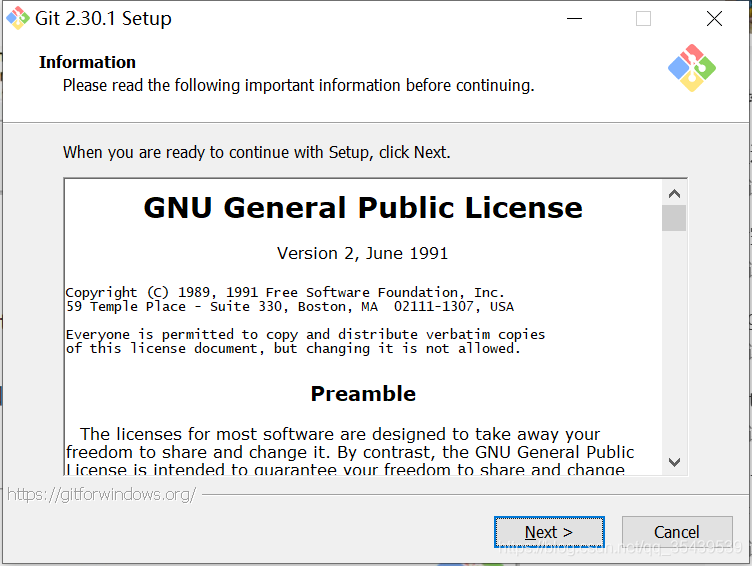Click the 'Please read the following important information' text
Image resolution: width=752 pixels, height=566 pixels.
tap(298, 85)
